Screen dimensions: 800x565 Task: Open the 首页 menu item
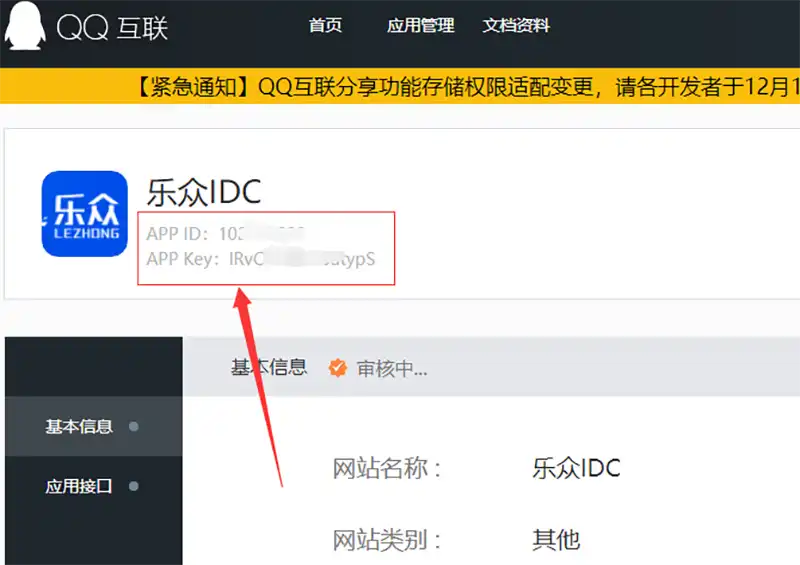325,26
